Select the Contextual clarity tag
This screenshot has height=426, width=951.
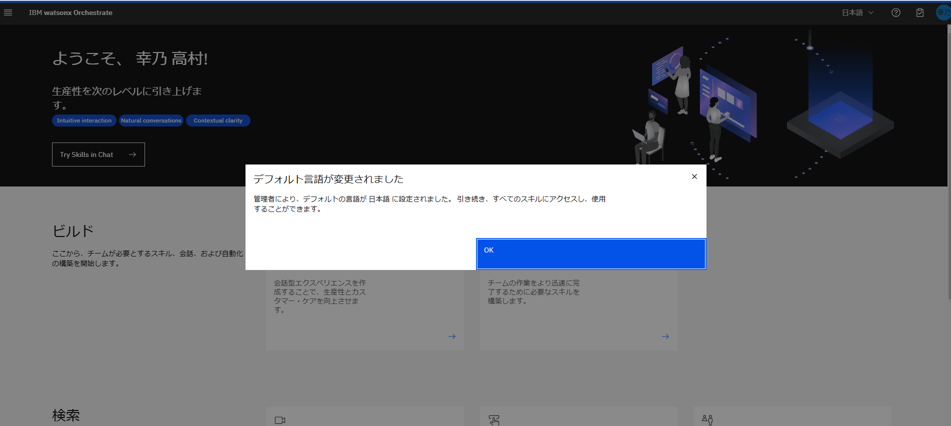click(x=218, y=121)
